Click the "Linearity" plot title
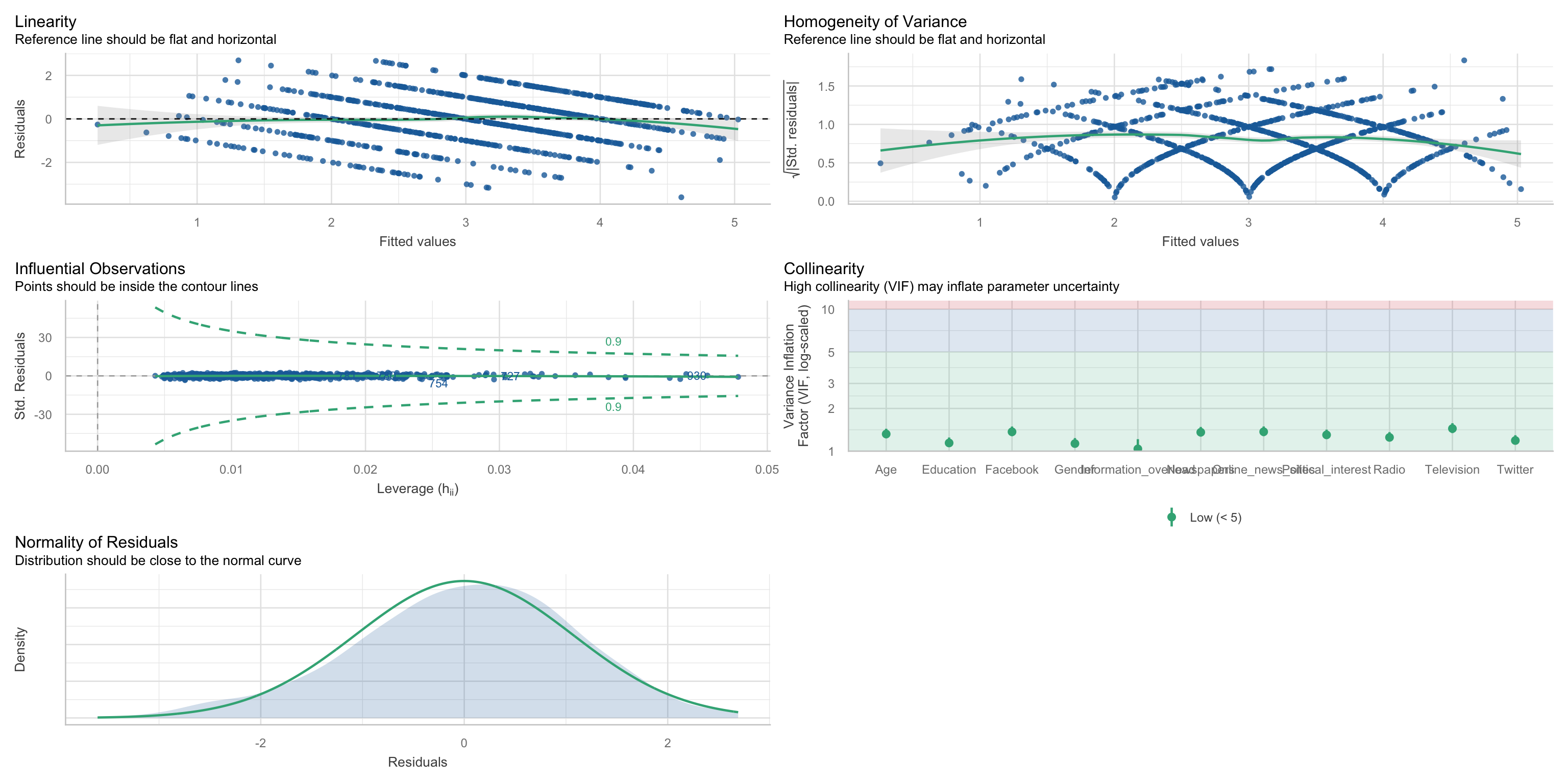This screenshot has height=784, width=1568. (x=45, y=21)
